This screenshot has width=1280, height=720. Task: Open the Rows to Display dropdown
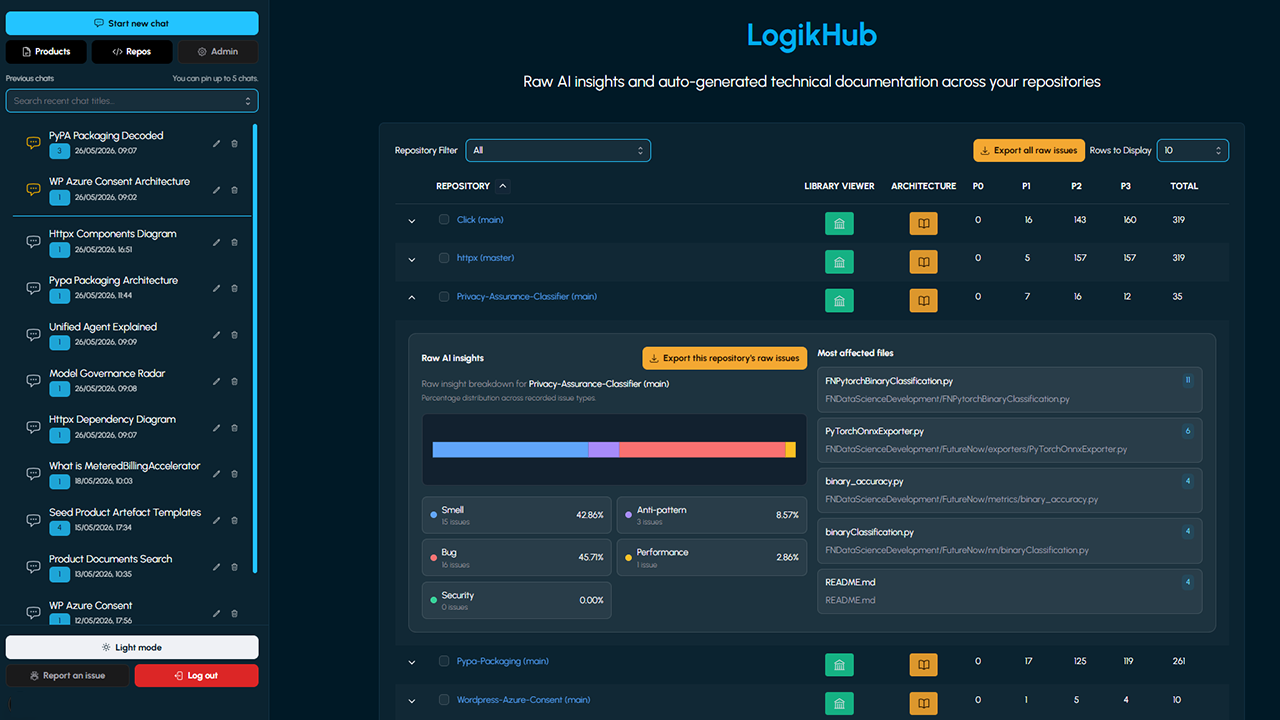1192,150
